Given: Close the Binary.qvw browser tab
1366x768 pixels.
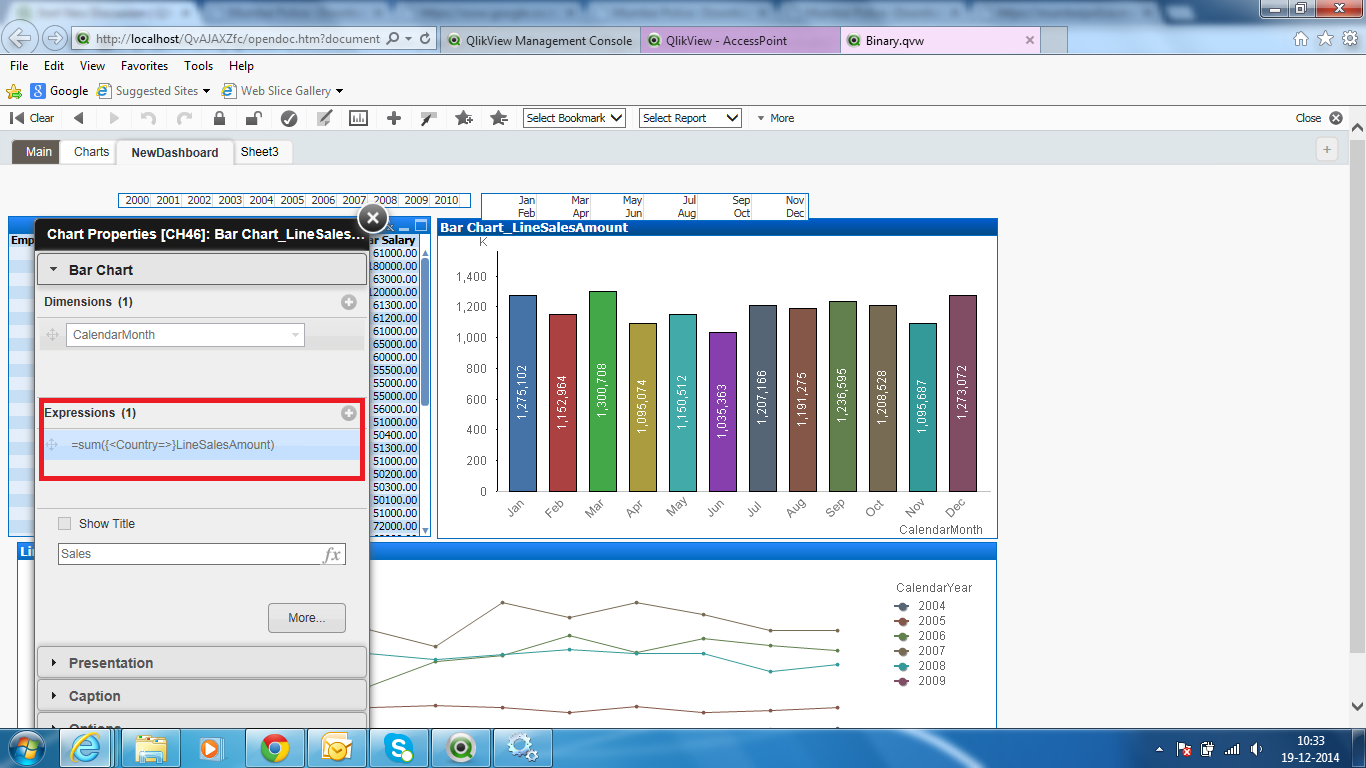Looking at the screenshot, I should [x=1030, y=40].
